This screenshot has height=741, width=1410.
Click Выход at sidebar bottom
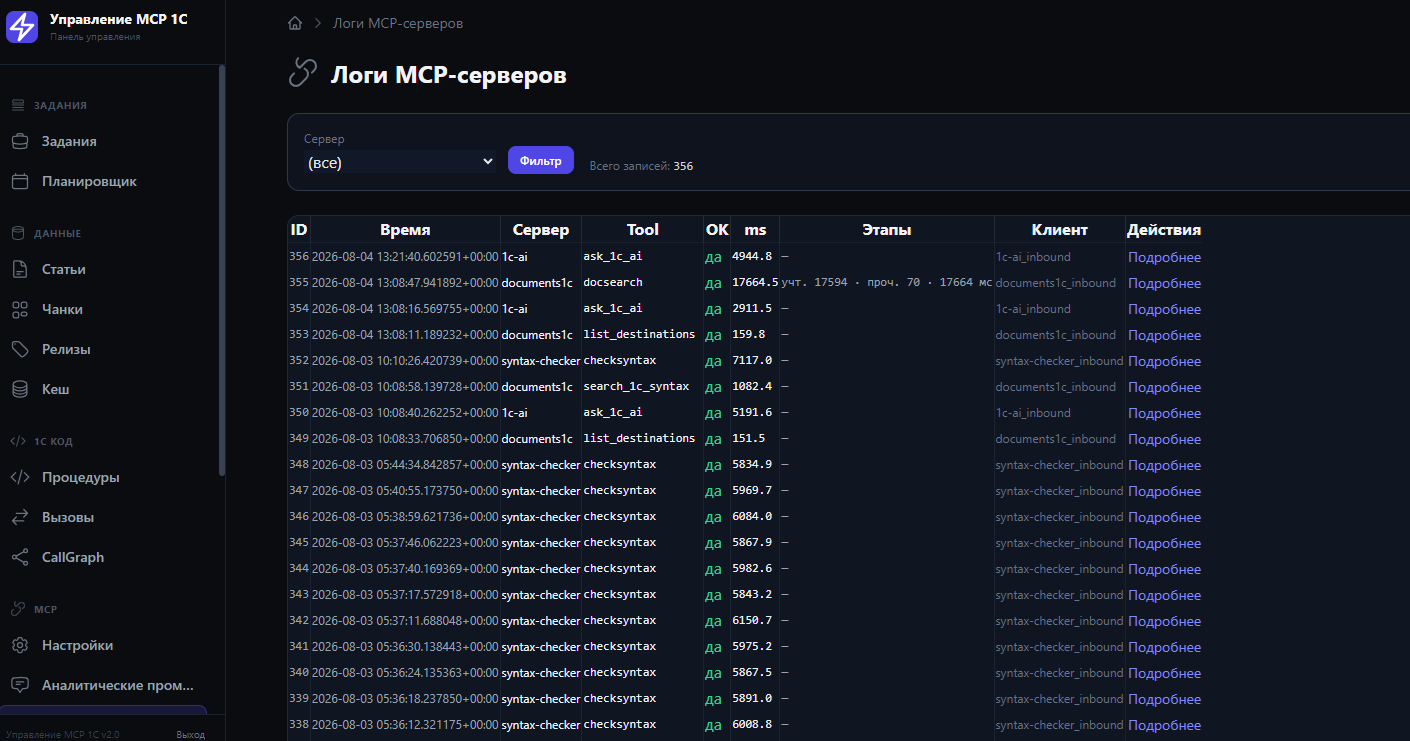[x=190, y=734]
